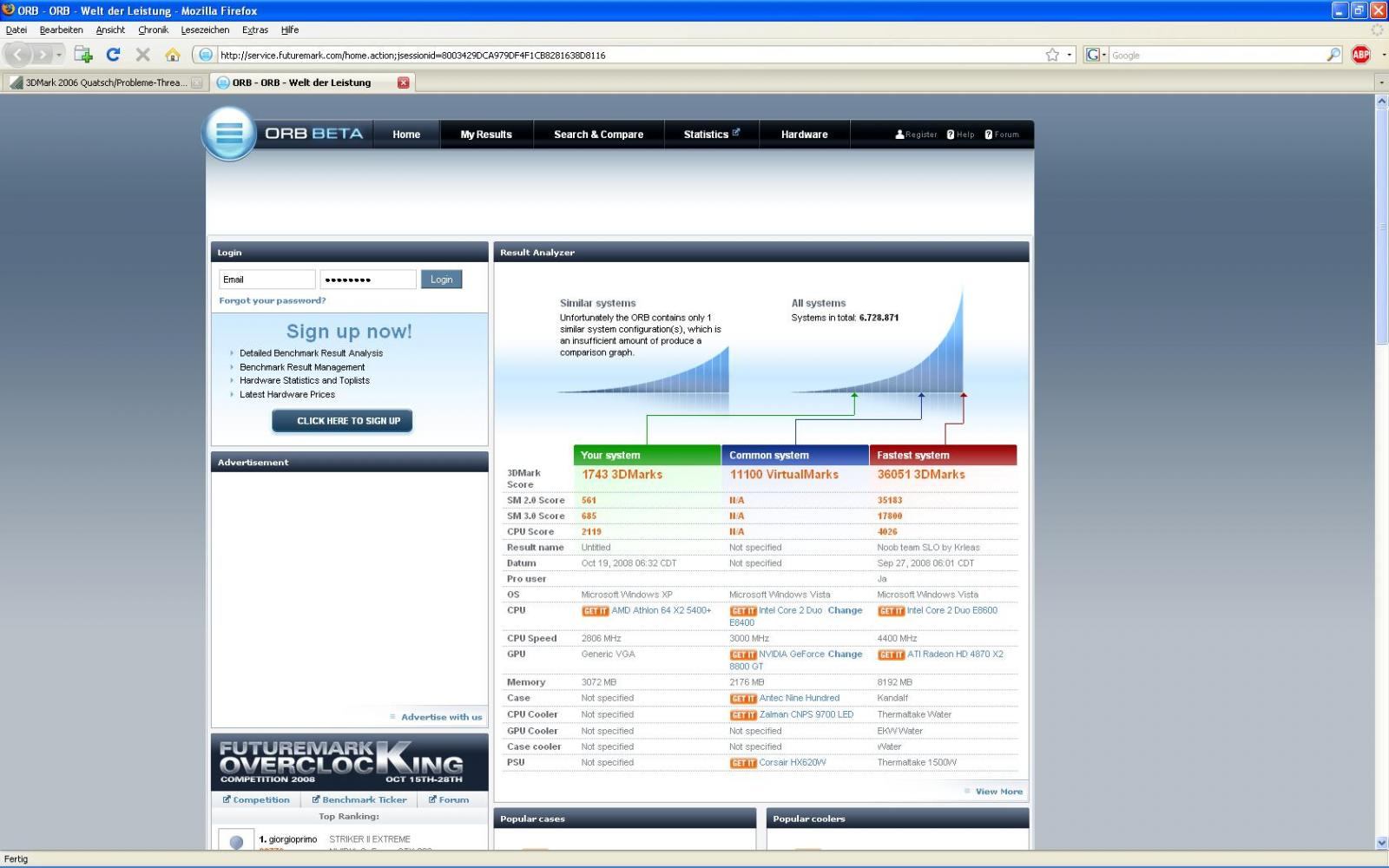Viewport: 1389px width, 868px height.
Task: Click the Forgot your password? link
Action: (273, 300)
